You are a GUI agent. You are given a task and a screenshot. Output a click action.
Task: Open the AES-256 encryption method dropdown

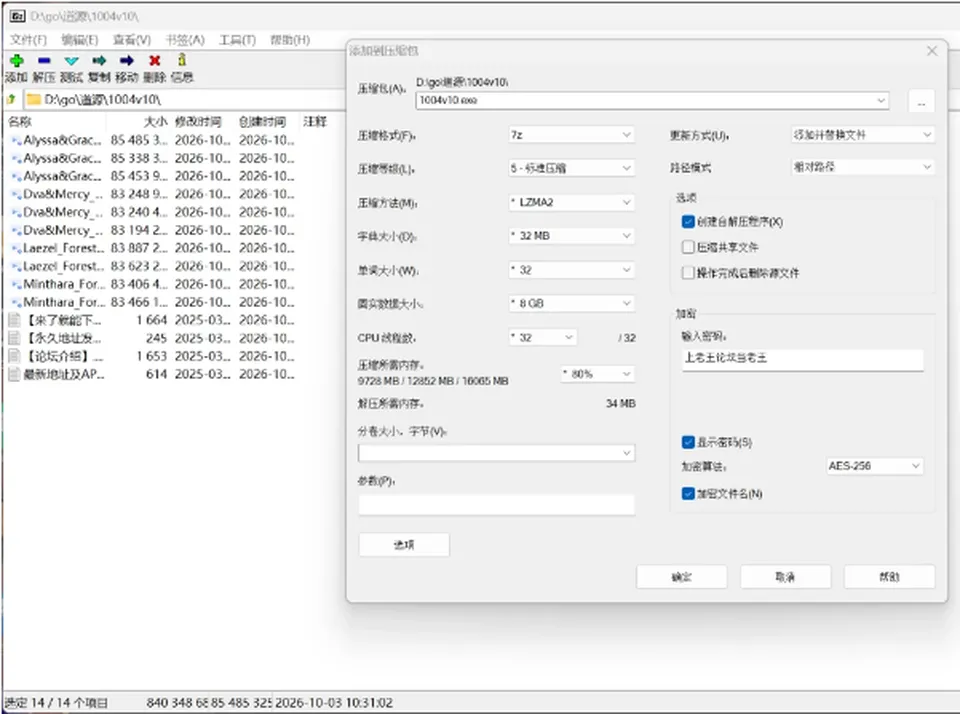(874, 466)
